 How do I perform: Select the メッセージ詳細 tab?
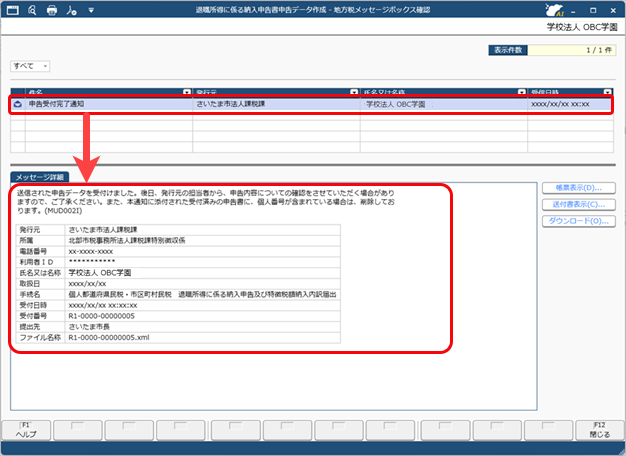pos(40,177)
